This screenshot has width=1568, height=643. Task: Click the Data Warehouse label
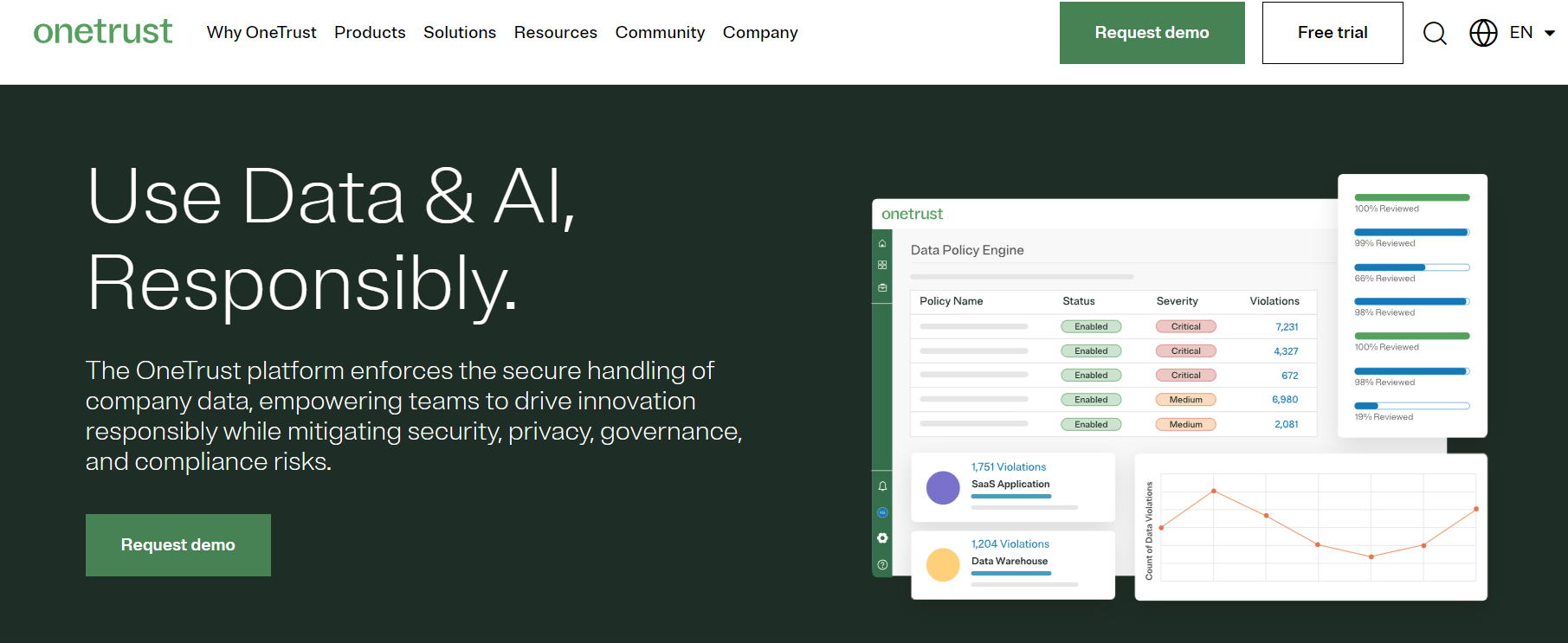tap(1010, 562)
